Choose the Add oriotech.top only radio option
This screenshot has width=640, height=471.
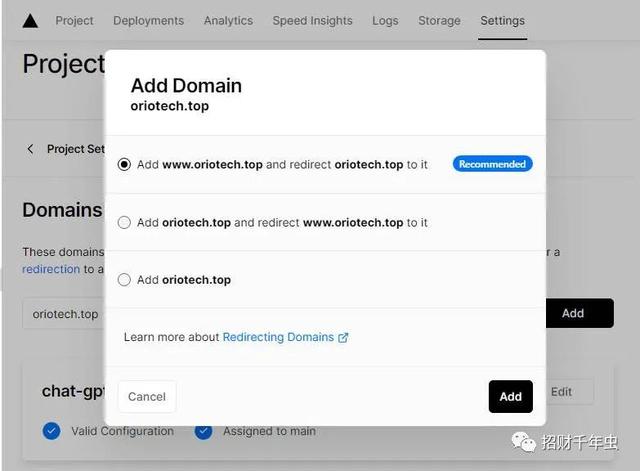pyautogui.click(x=125, y=280)
